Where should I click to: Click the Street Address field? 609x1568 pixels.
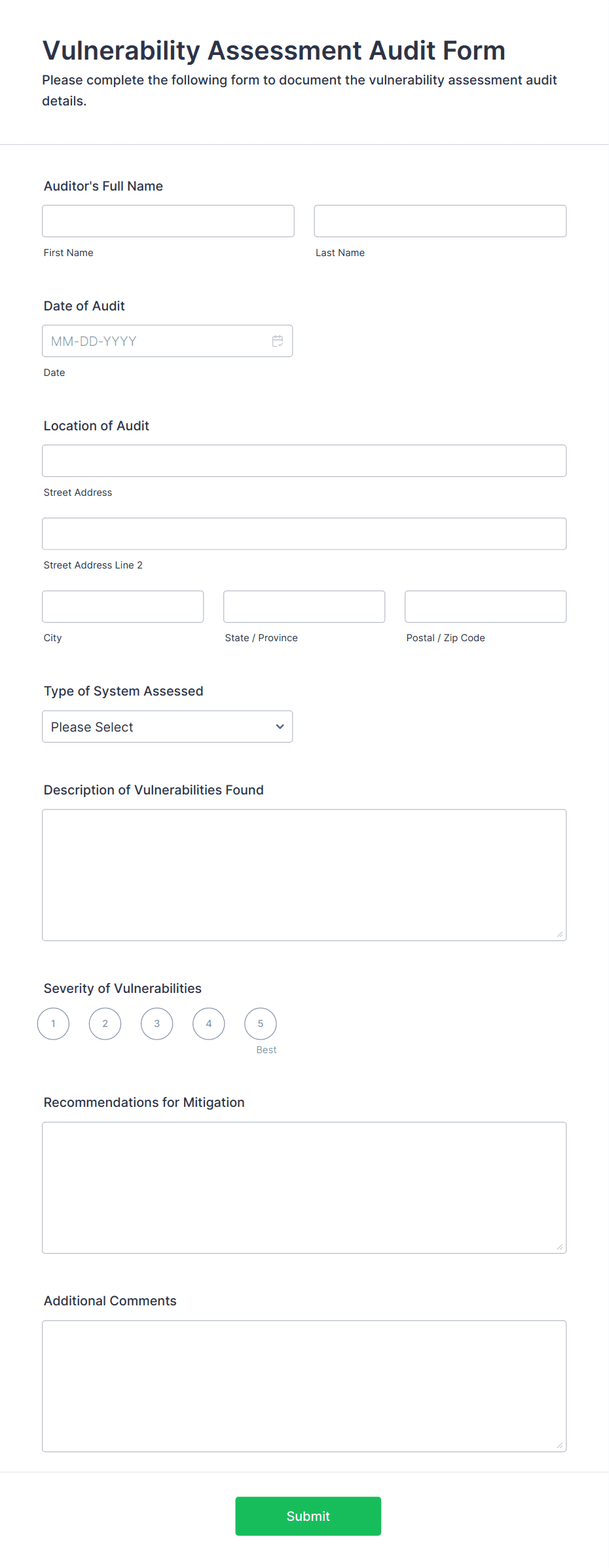tap(304, 460)
